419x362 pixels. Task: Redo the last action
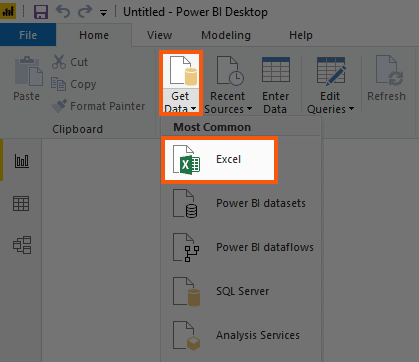coord(85,12)
